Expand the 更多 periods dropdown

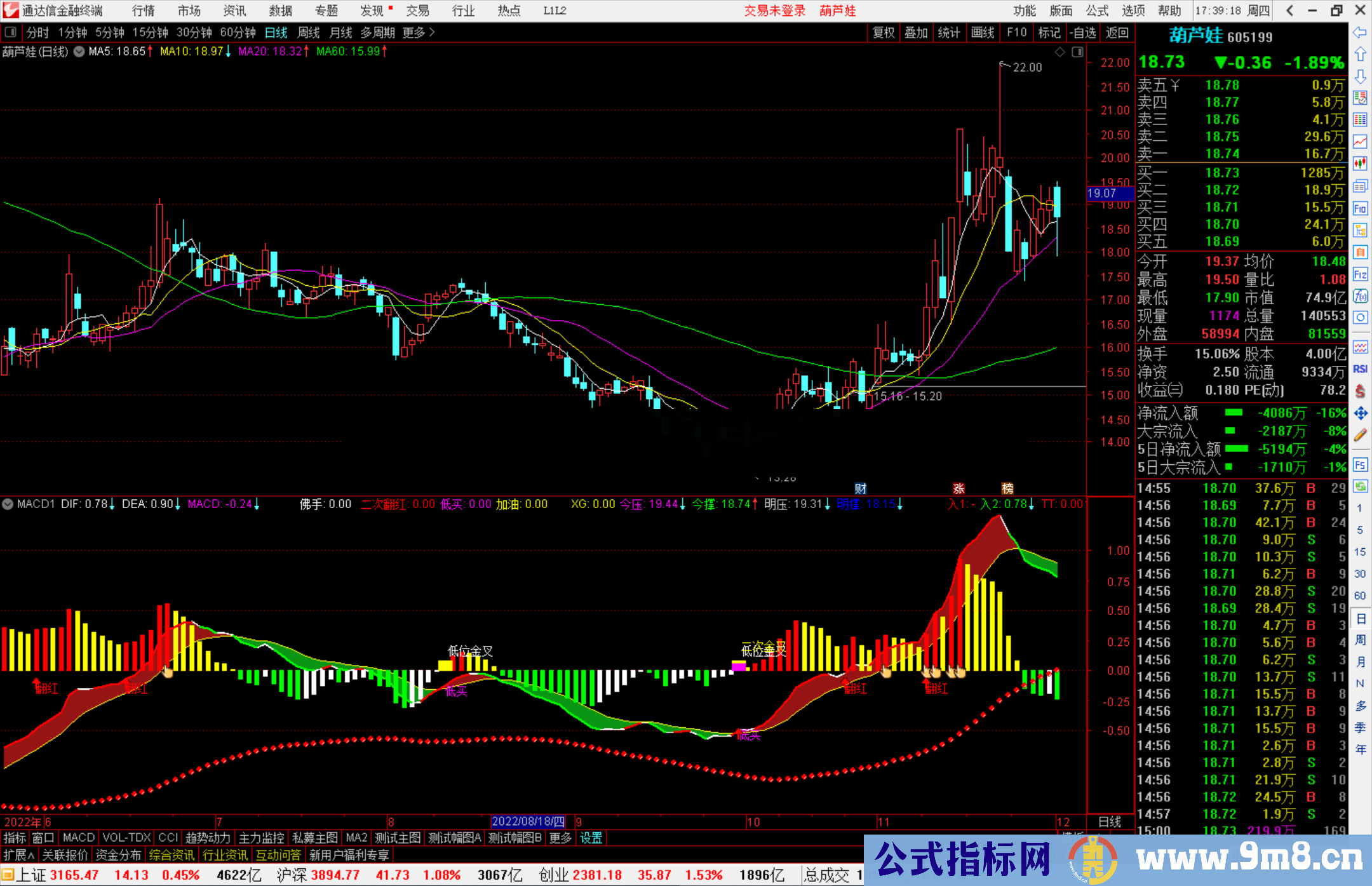click(418, 32)
